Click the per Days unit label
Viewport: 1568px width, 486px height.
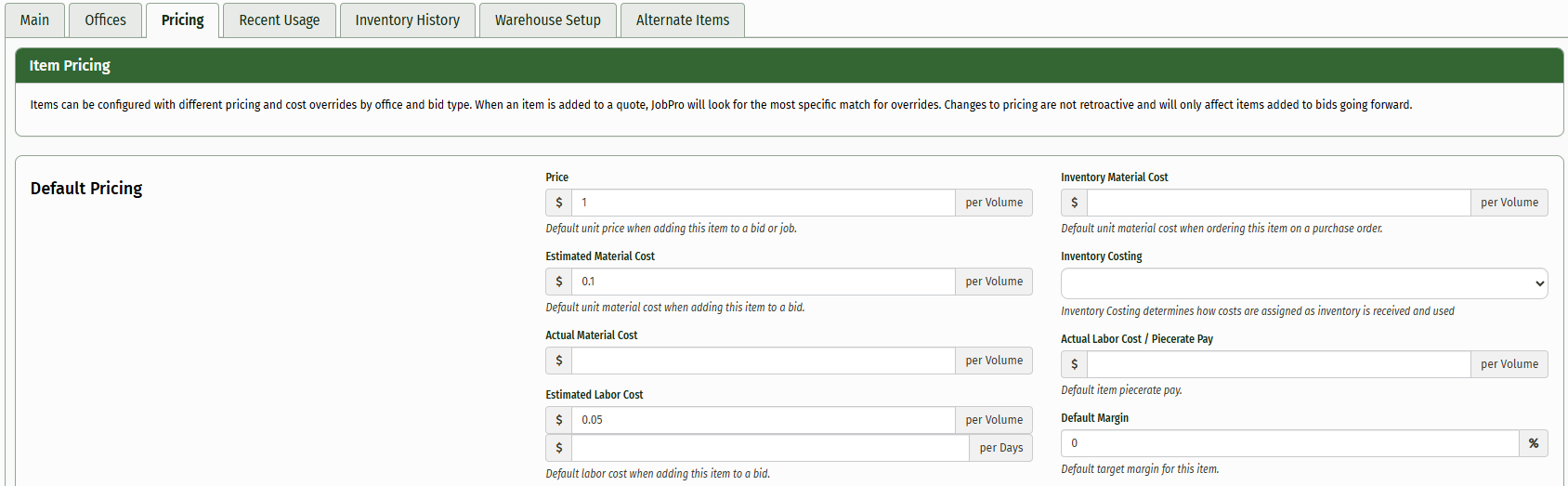point(1000,448)
